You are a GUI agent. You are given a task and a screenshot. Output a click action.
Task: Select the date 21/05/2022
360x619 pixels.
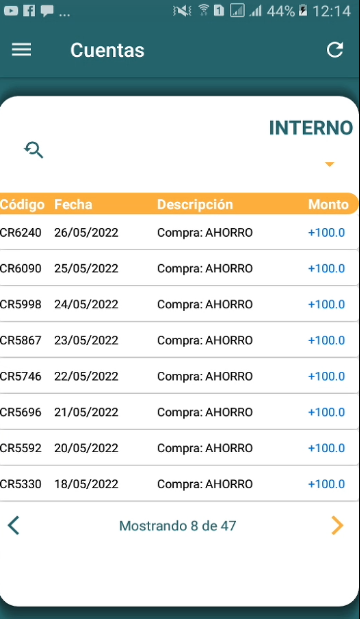86,413
